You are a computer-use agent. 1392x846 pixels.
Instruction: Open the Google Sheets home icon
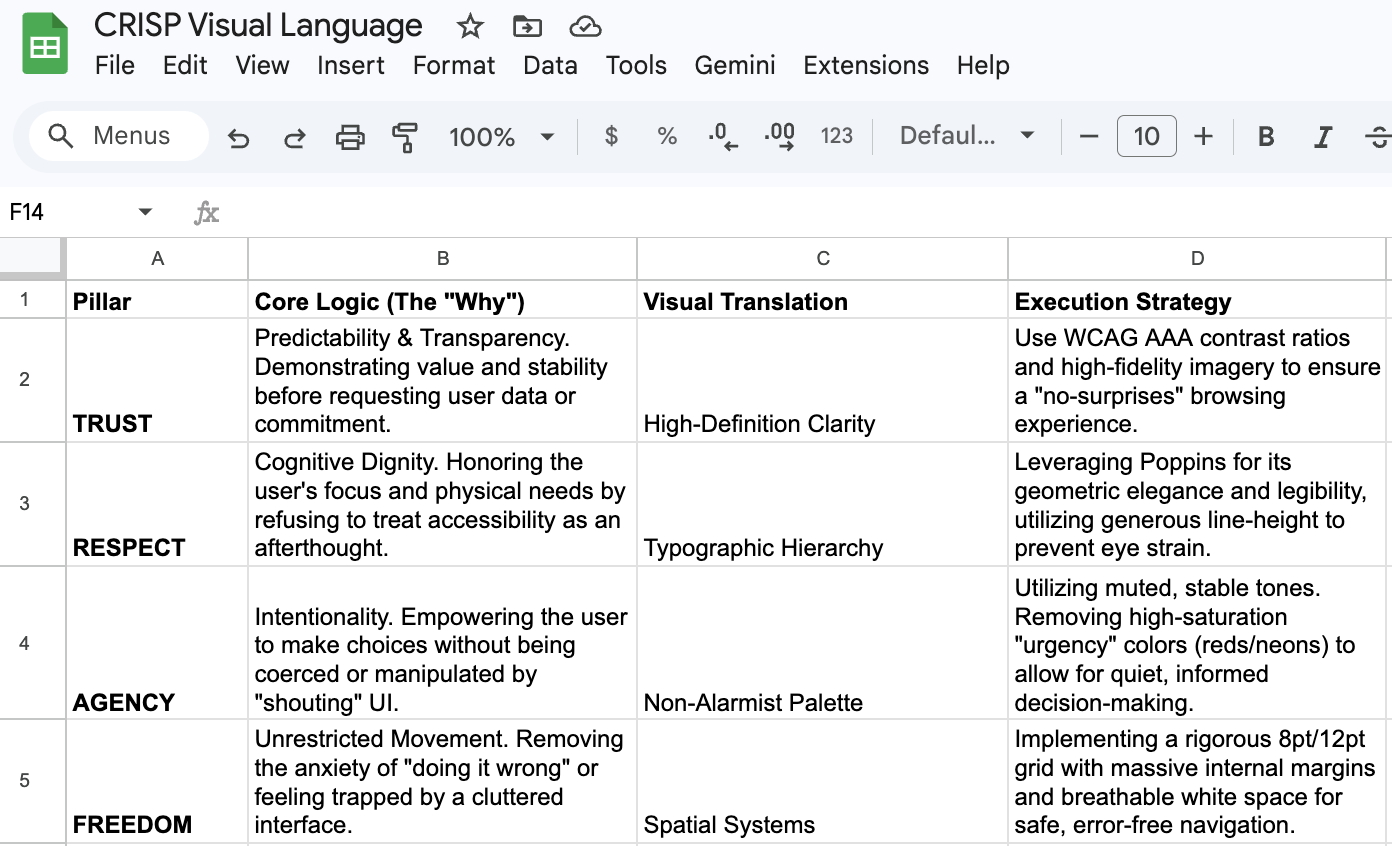45,44
